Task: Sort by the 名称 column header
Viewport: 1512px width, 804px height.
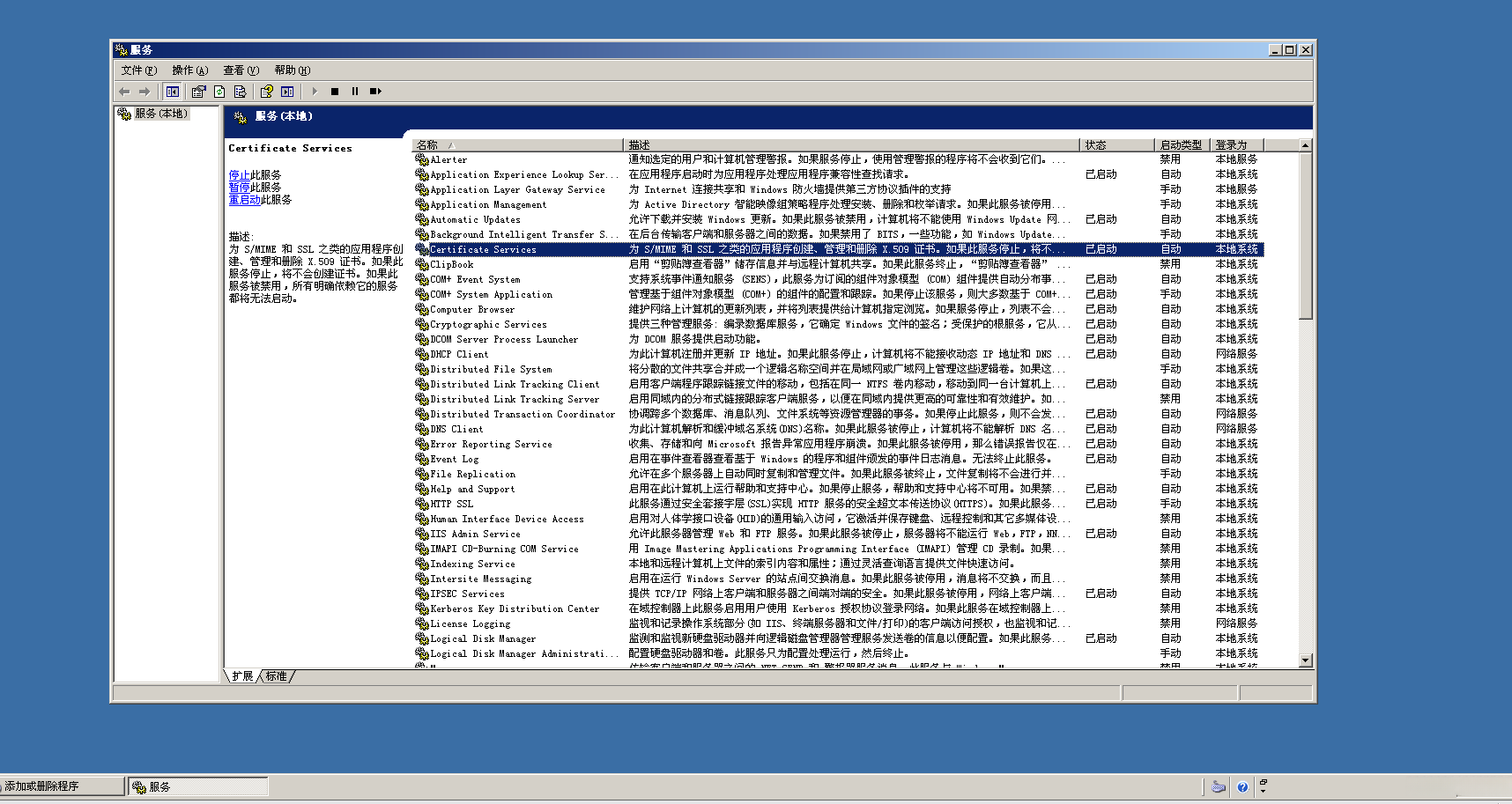Action: click(x=517, y=144)
